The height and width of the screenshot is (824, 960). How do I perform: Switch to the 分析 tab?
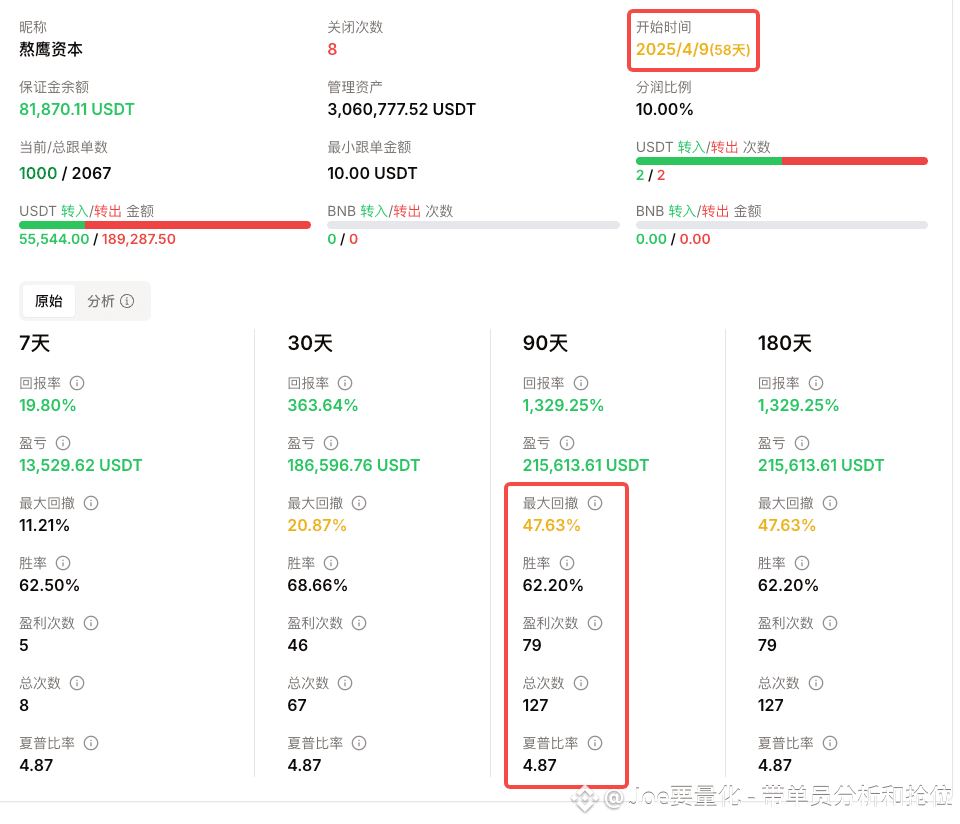click(x=100, y=301)
